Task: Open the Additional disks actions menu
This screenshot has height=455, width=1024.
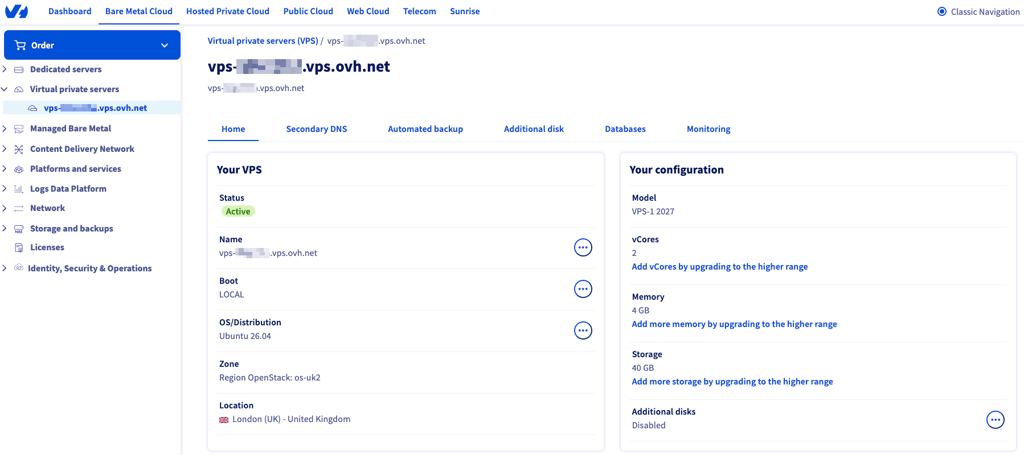Action: pyautogui.click(x=995, y=420)
